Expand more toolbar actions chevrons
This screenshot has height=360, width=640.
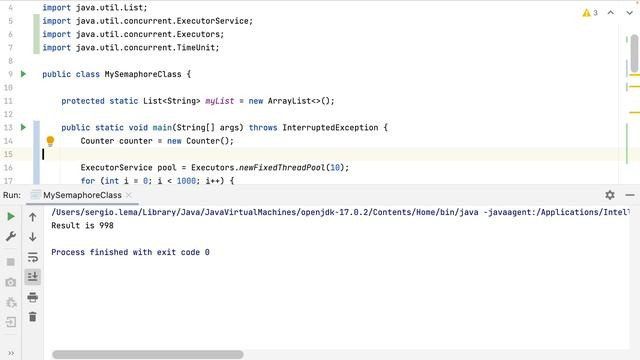(11, 353)
